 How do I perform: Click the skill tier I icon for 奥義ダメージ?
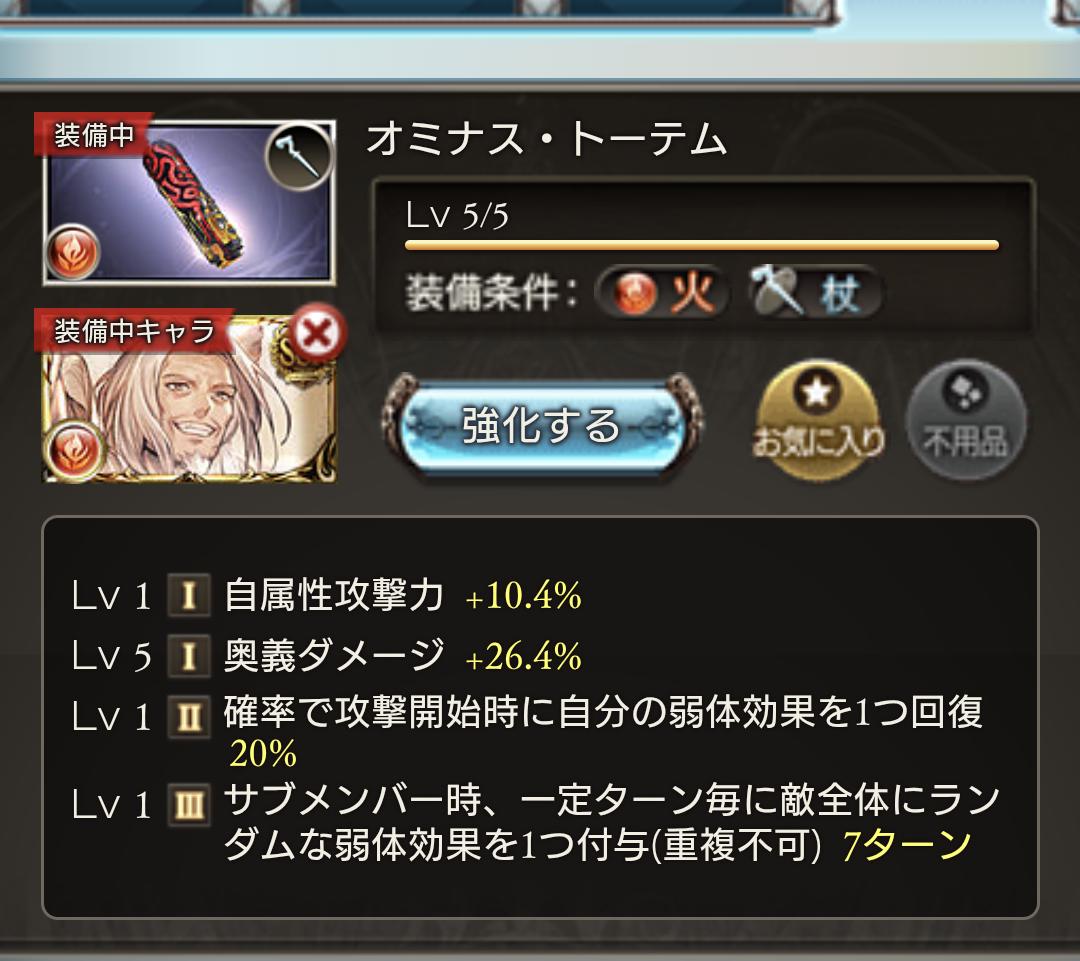tap(189, 656)
